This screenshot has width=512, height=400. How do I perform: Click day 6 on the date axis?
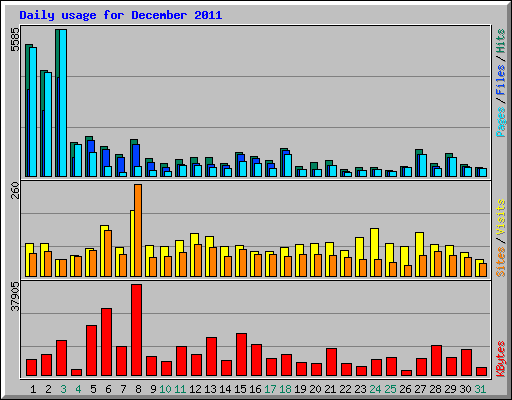click(x=108, y=389)
